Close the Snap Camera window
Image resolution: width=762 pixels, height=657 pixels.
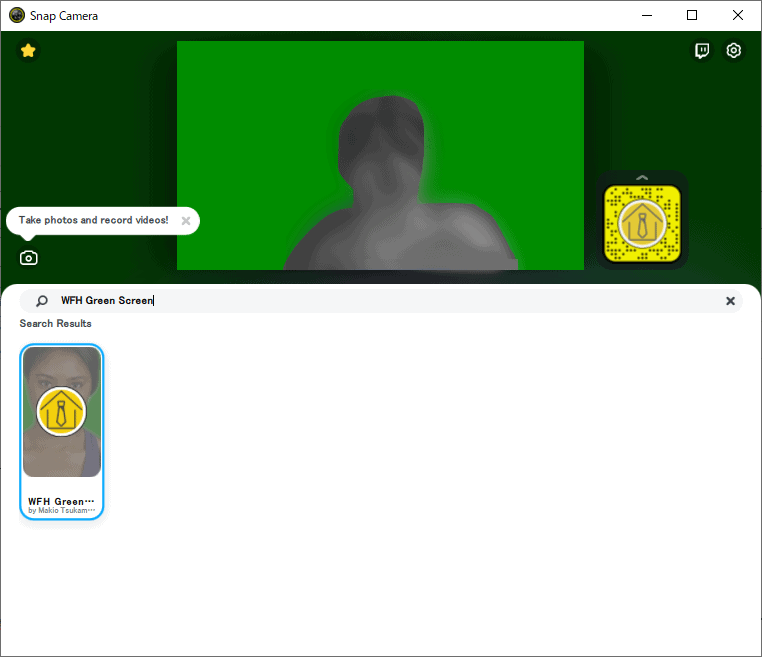[x=738, y=16]
